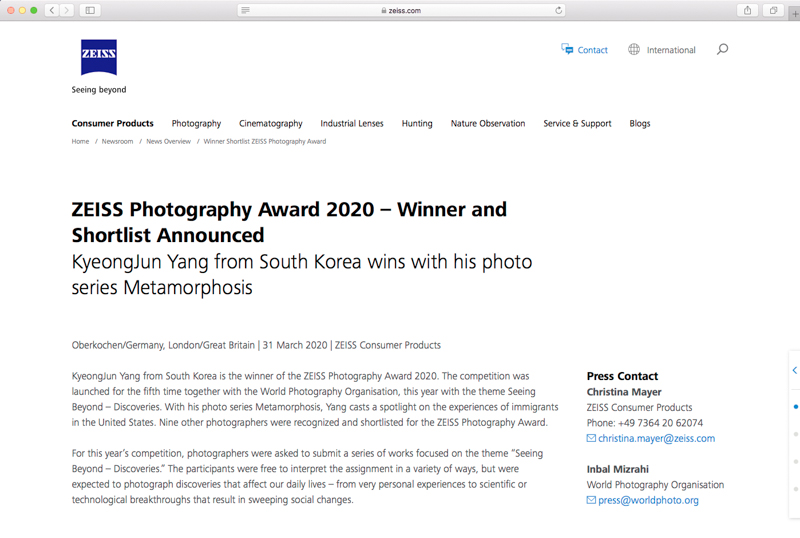The image size is (800, 538).
Task: Click the 'Seeing beyond' tagline
Action: tap(99, 90)
